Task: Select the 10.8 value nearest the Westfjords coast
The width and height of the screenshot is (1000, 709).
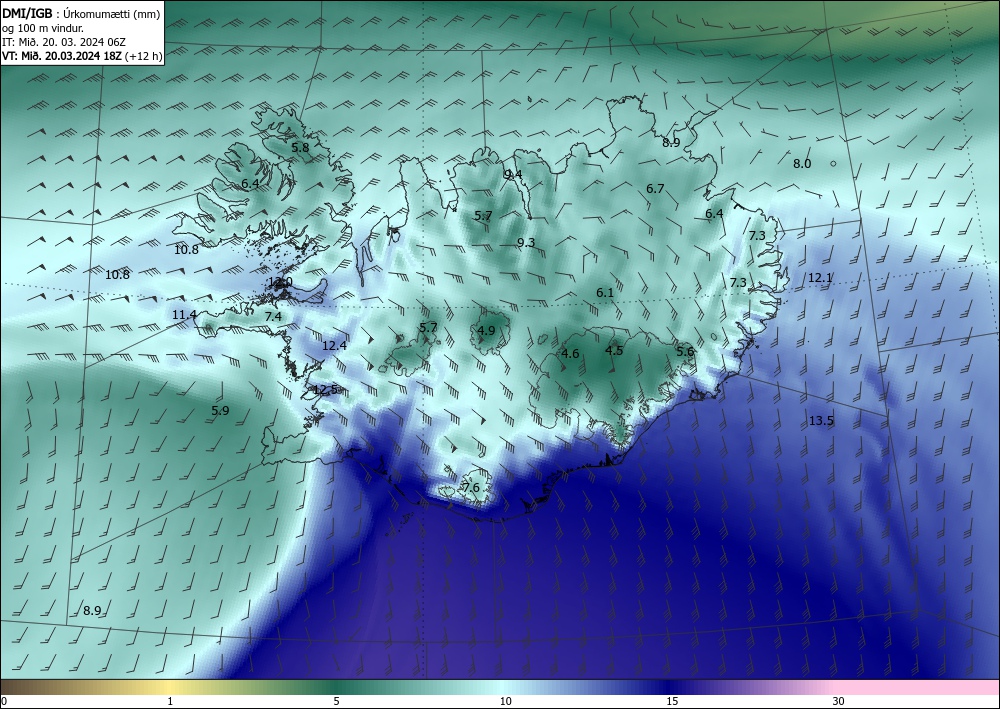Action: pos(186,250)
